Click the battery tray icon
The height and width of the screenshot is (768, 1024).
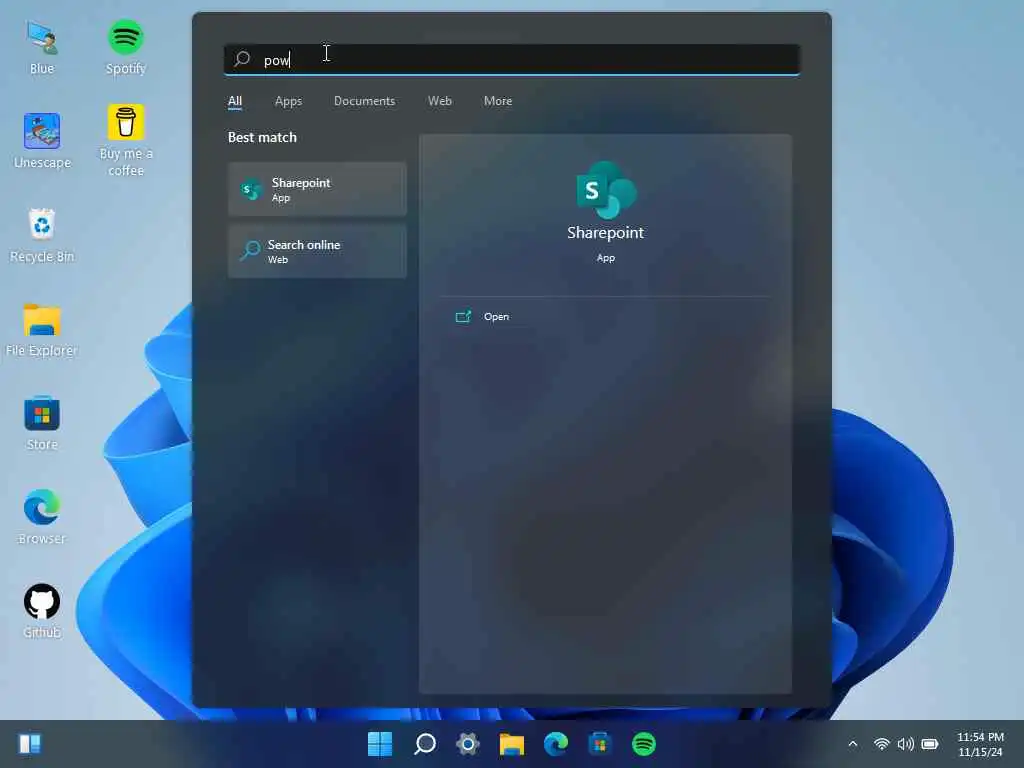tap(930, 744)
